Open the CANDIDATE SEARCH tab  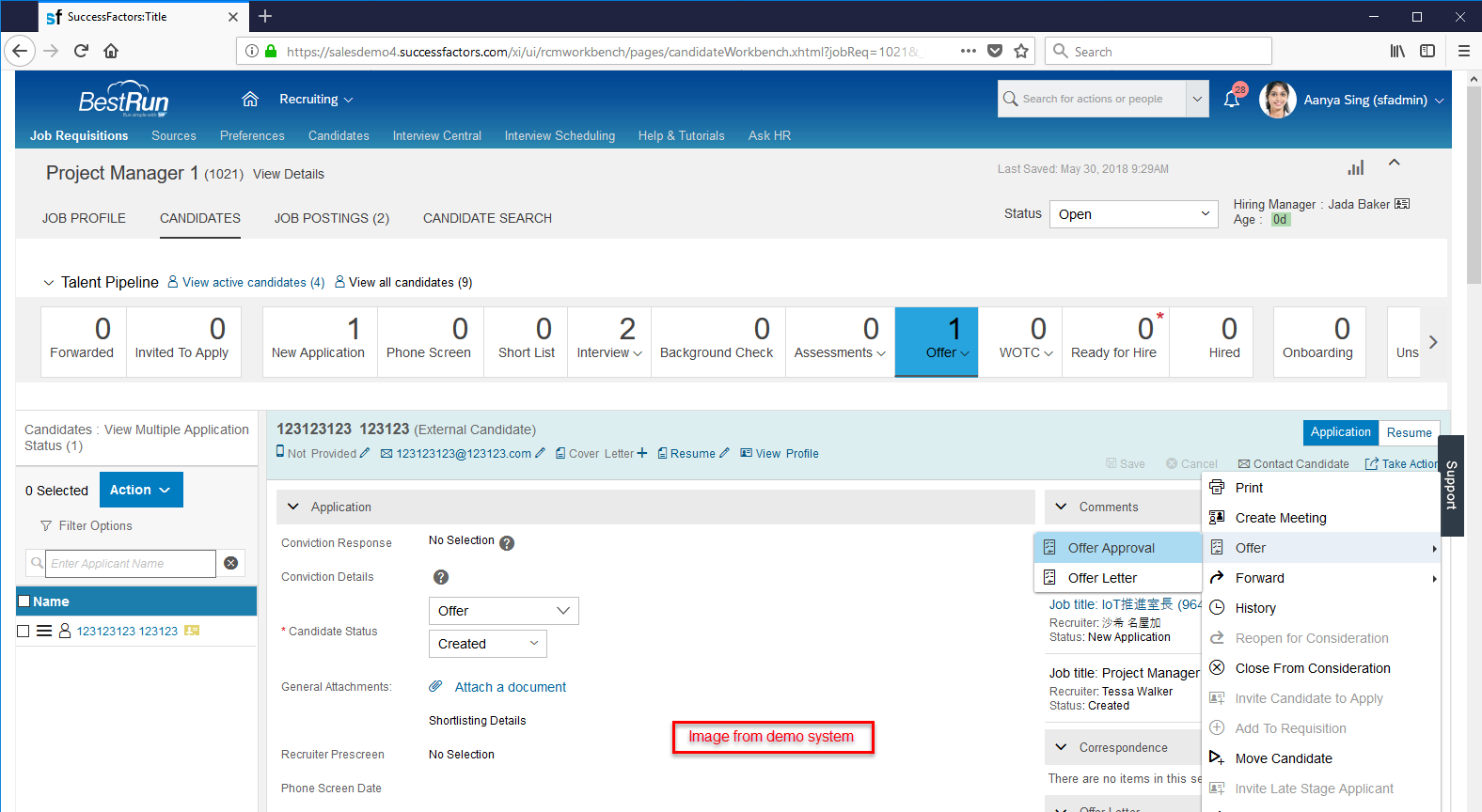487,218
